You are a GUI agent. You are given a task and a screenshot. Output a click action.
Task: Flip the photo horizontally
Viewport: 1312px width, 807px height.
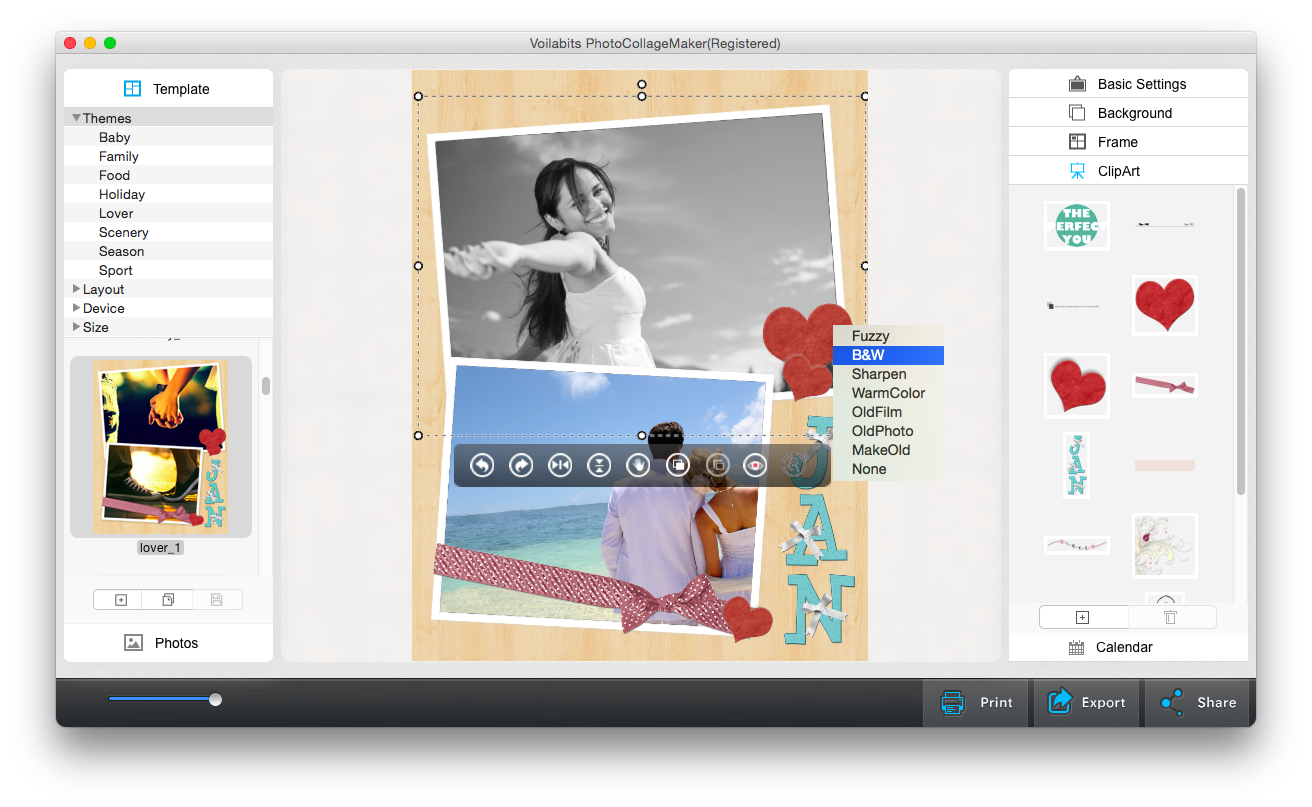(x=560, y=465)
